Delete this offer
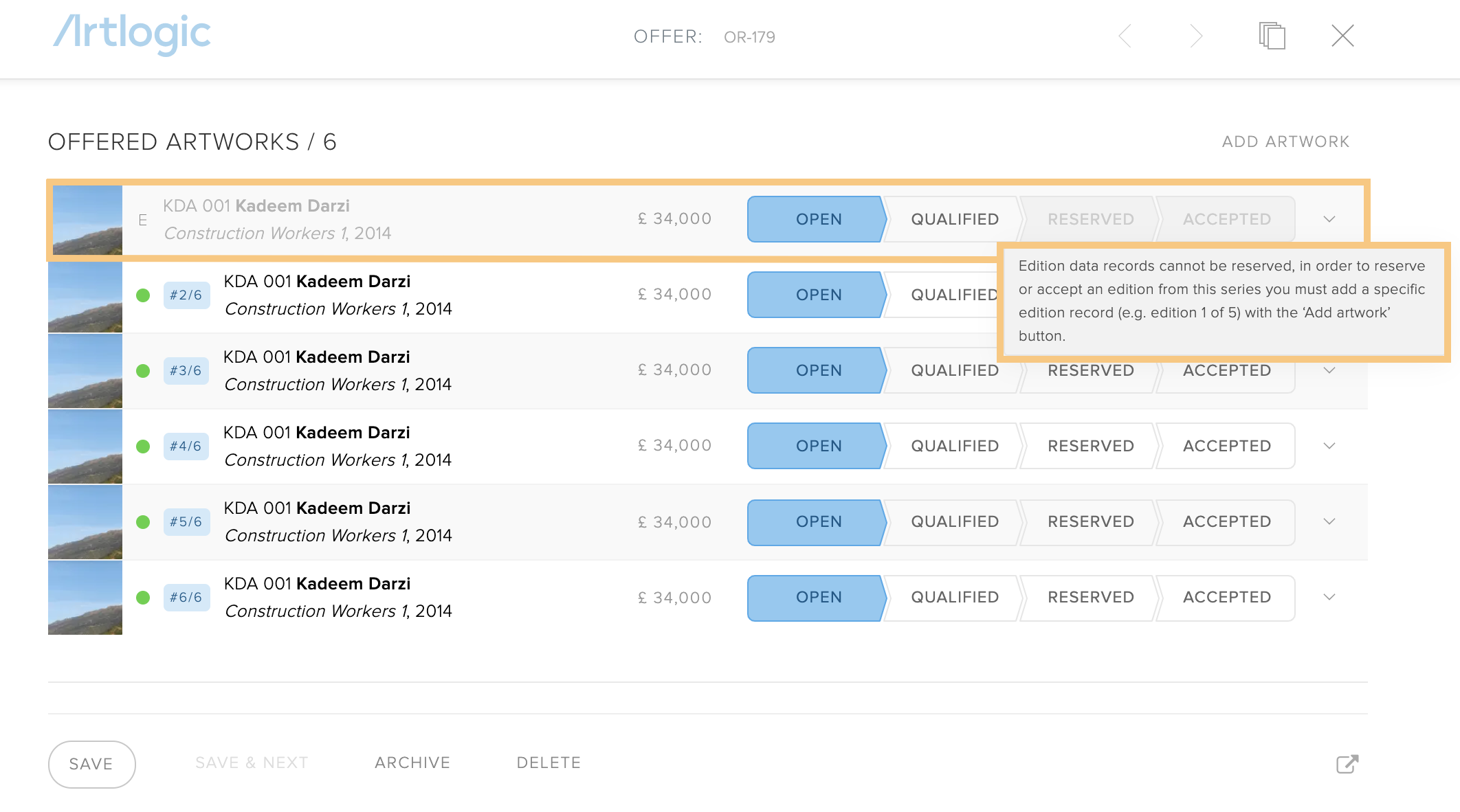Screen dimensions: 1460x812 [549, 763]
